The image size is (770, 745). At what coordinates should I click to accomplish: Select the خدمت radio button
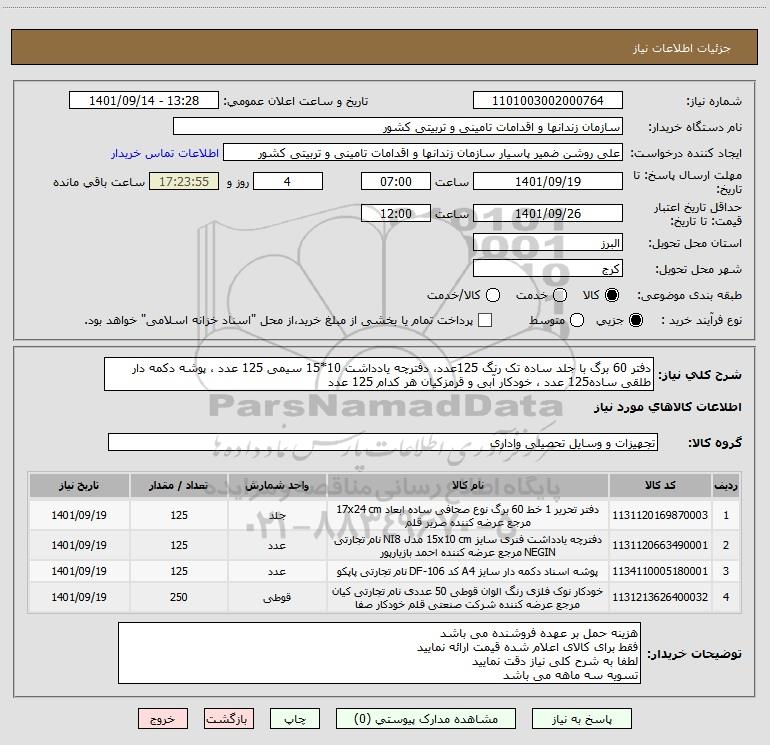click(x=560, y=295)
